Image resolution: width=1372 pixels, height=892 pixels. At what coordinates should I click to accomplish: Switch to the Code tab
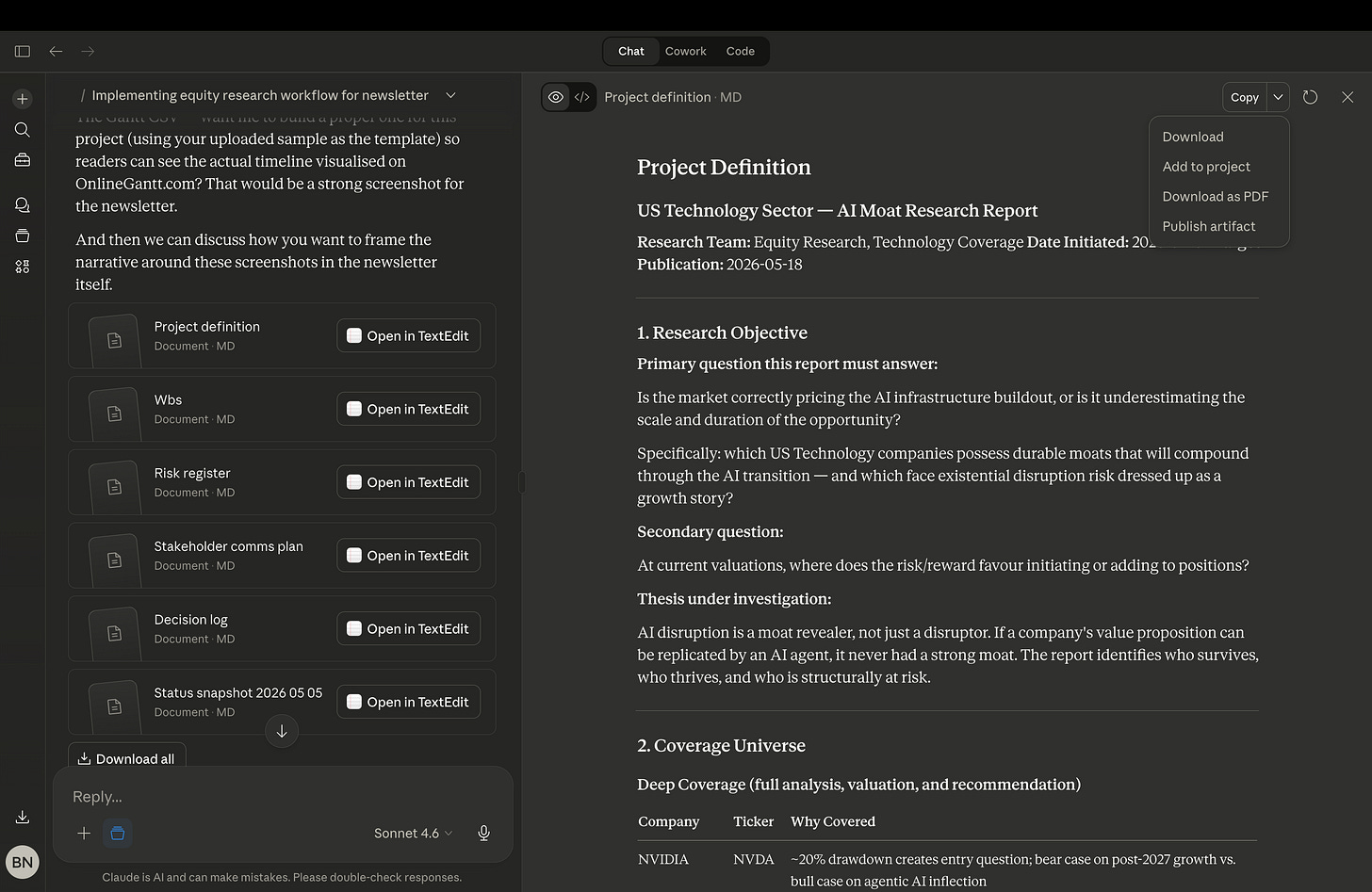[741, 51]
